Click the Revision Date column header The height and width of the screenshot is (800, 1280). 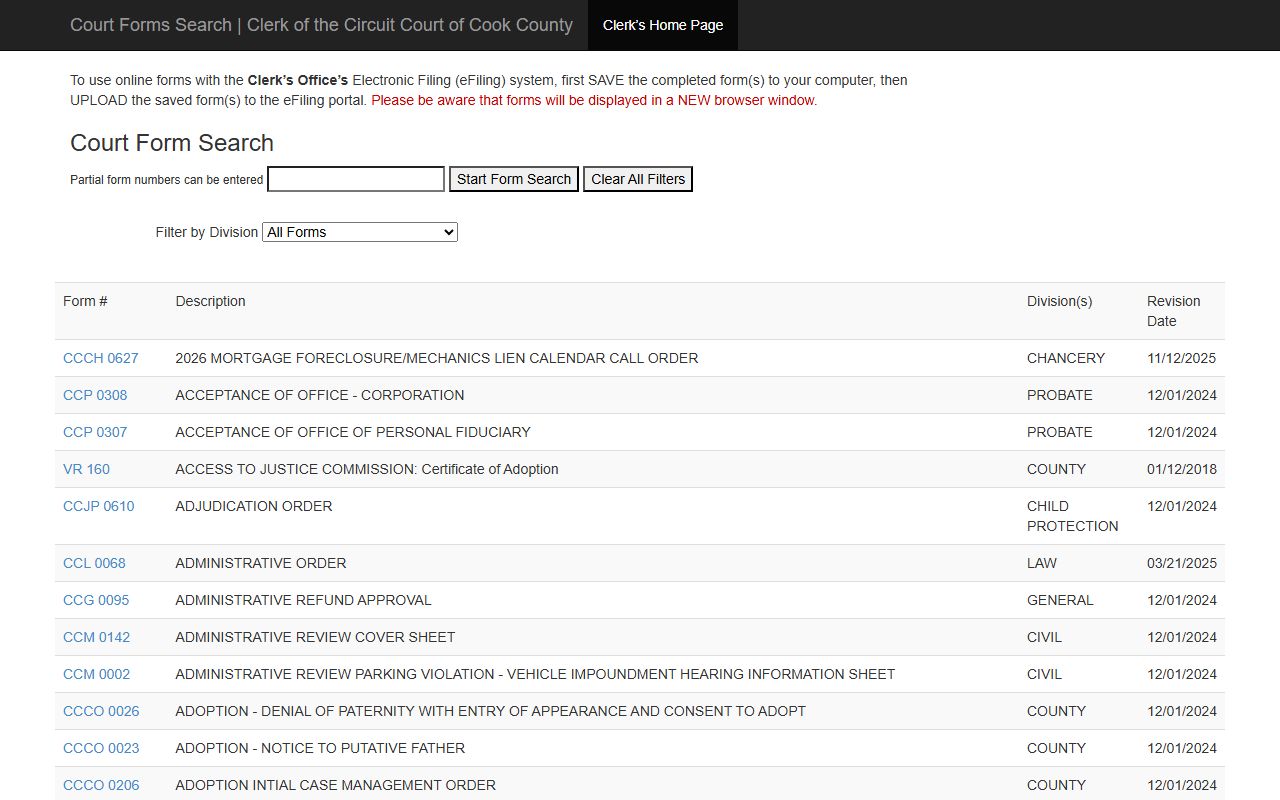tap(1173, 311)
